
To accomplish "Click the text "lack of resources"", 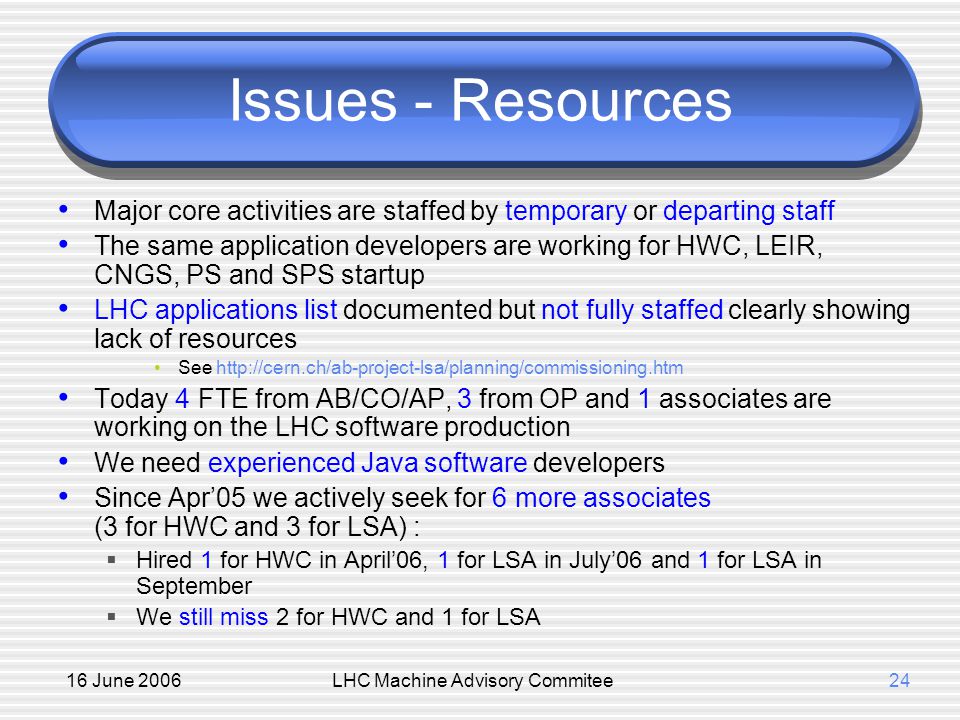I will pos(195,339).
